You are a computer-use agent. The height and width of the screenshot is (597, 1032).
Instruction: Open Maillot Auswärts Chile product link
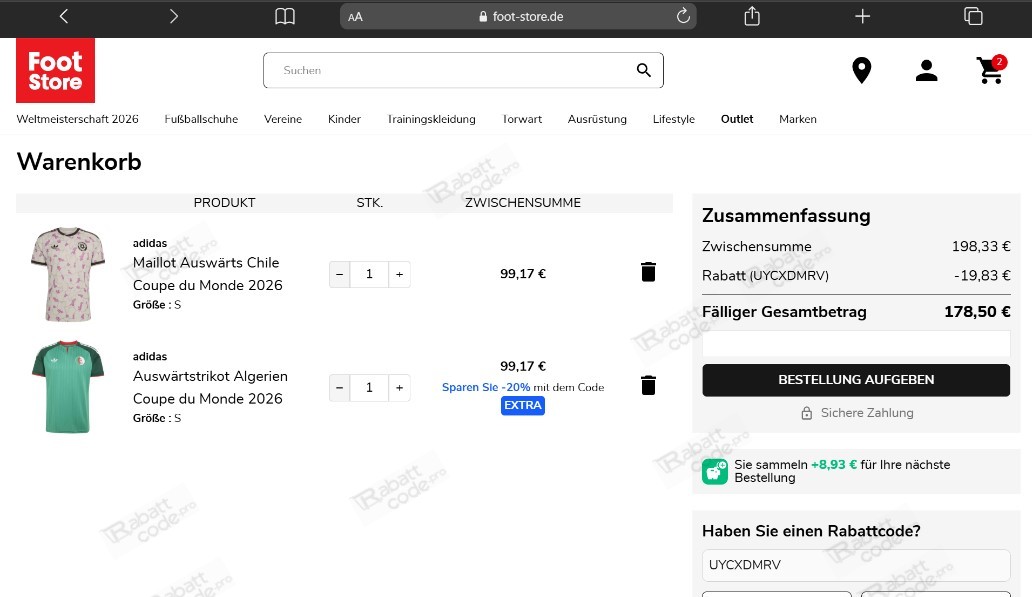(207, 274)
